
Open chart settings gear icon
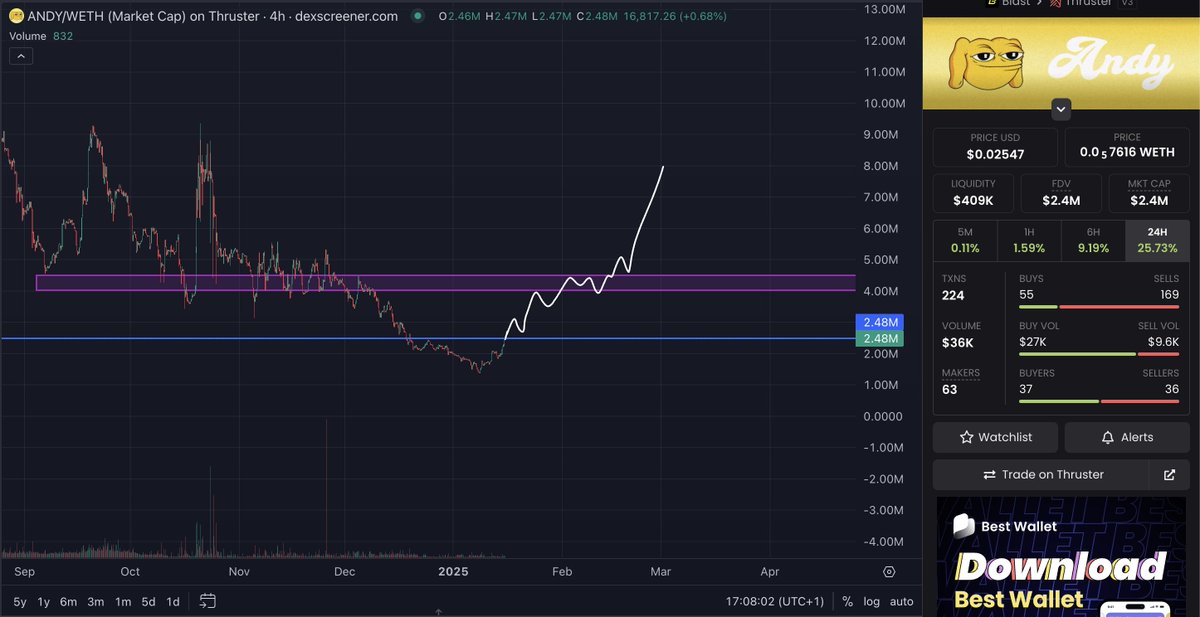889,572
